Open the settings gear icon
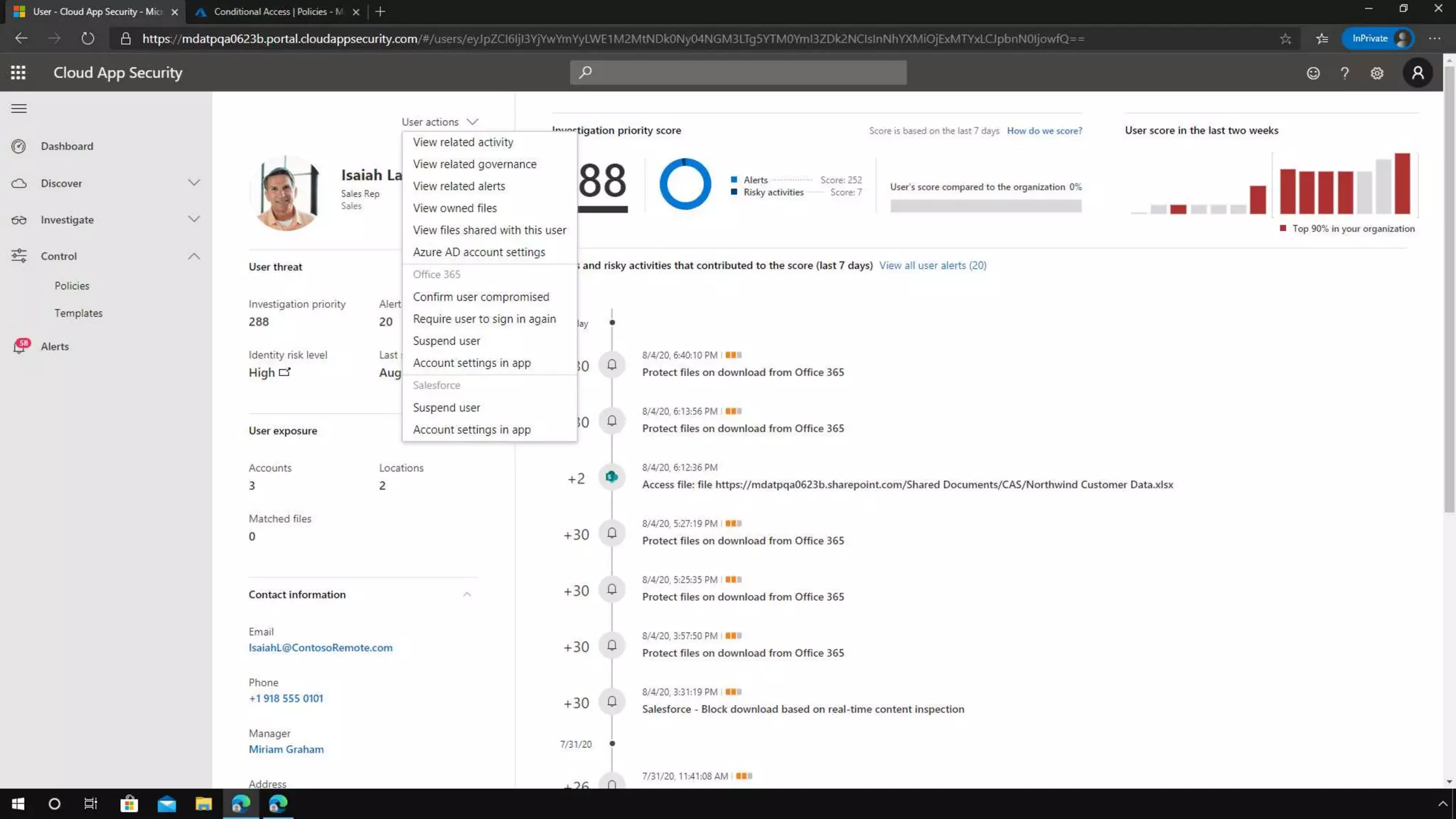Image resolution: width=1456 pixels, height=819 pixels. 1377,73
